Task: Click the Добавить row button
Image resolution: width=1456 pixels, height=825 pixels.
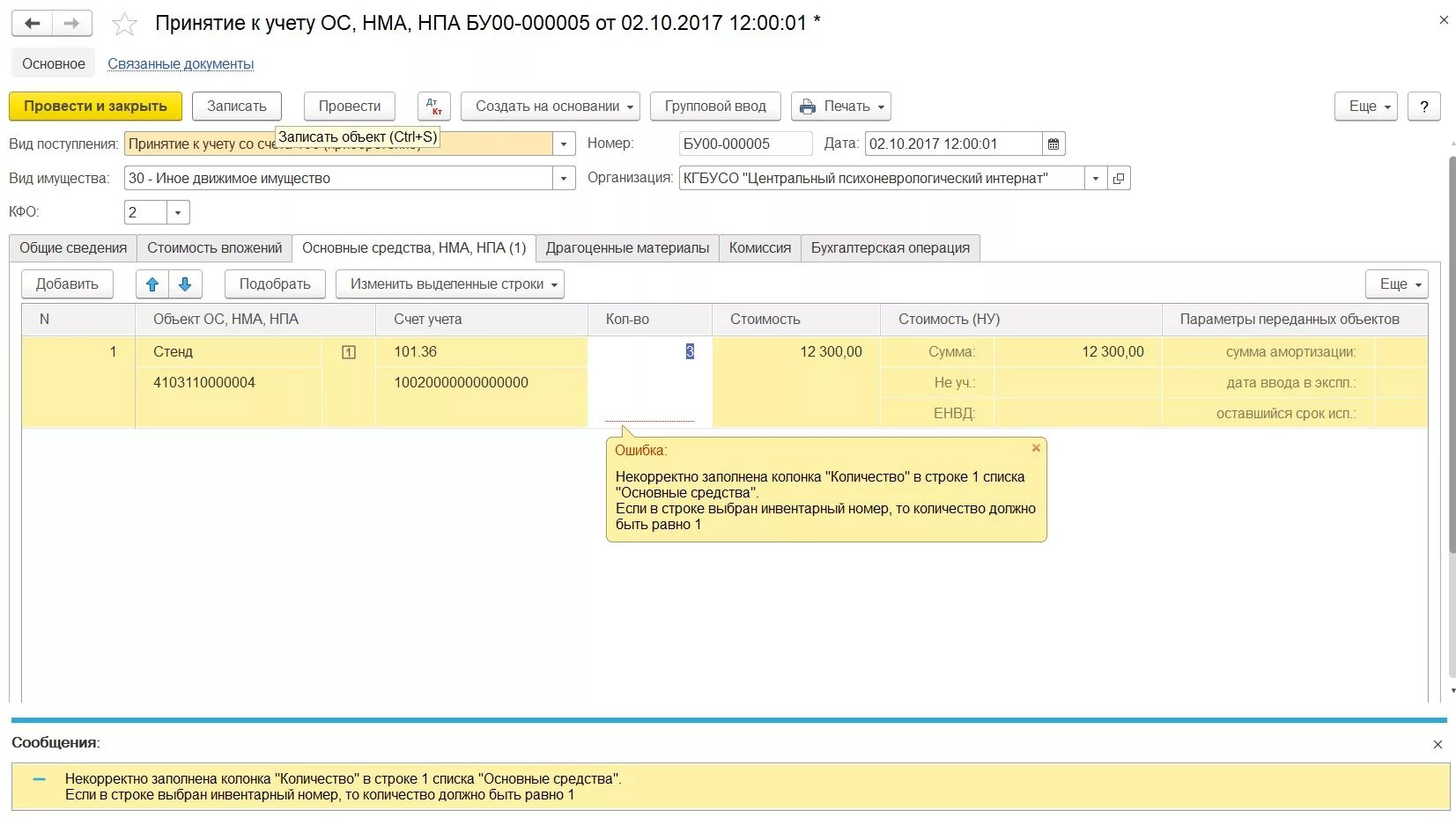Action: pos(67,284)
